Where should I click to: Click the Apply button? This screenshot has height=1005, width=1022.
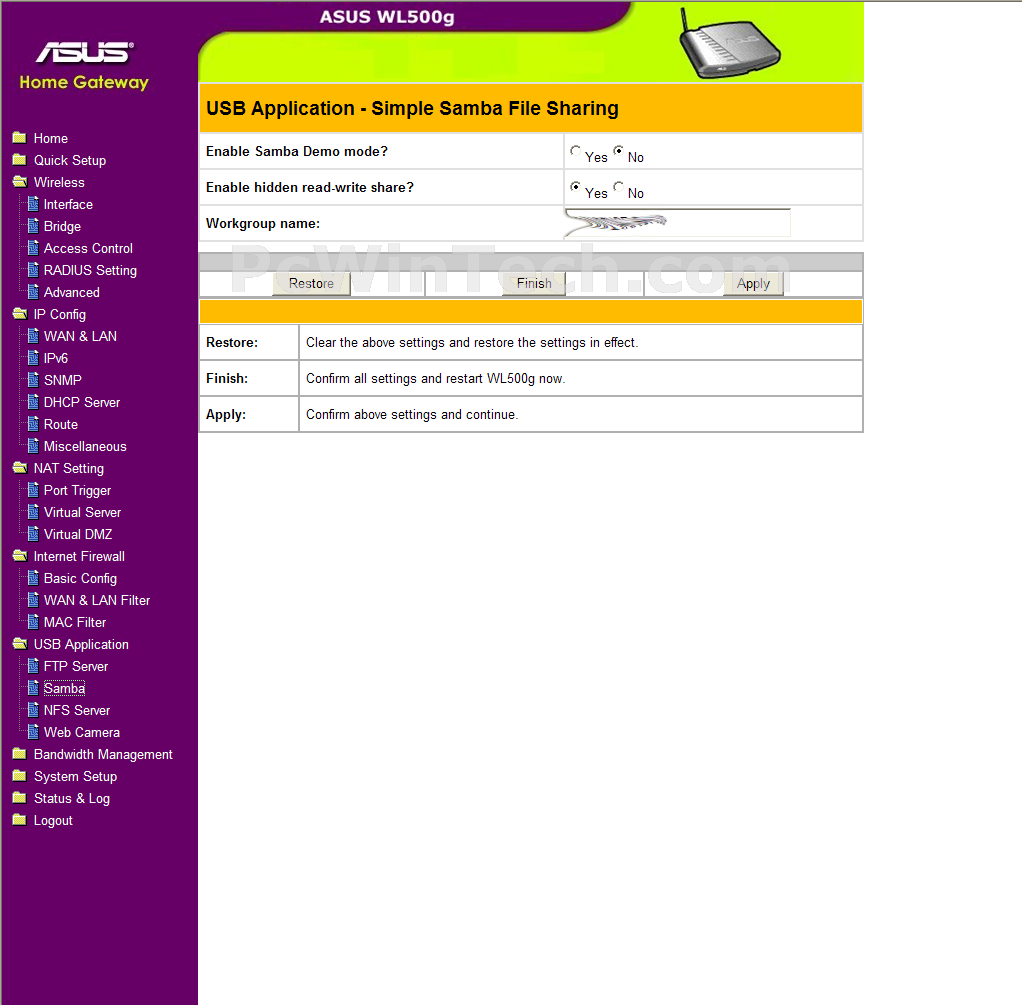tap(753, 284)
